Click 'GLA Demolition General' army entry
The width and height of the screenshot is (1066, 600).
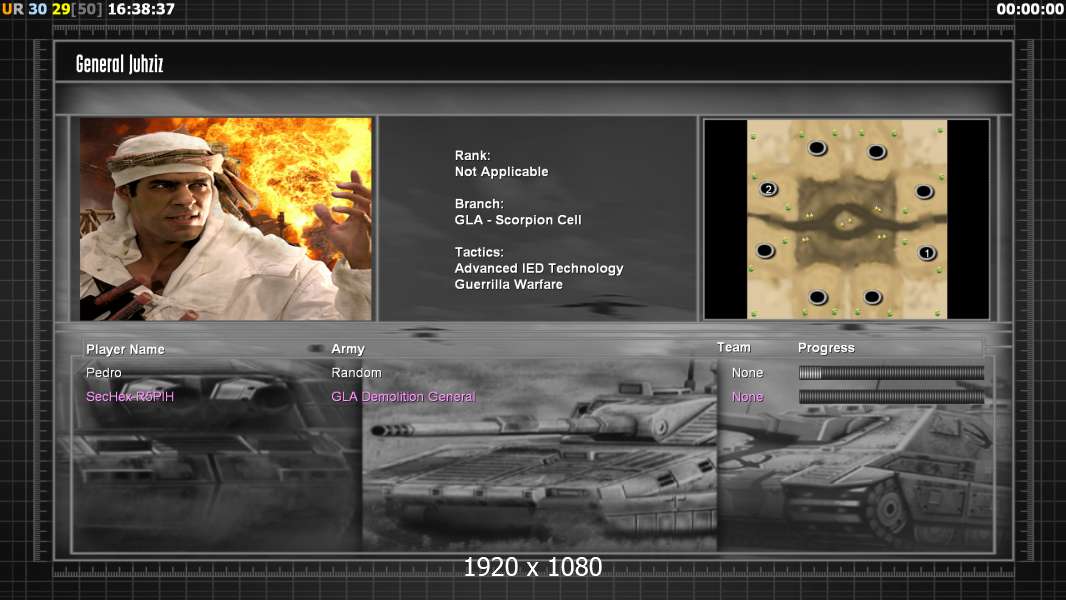pos(403,397)
